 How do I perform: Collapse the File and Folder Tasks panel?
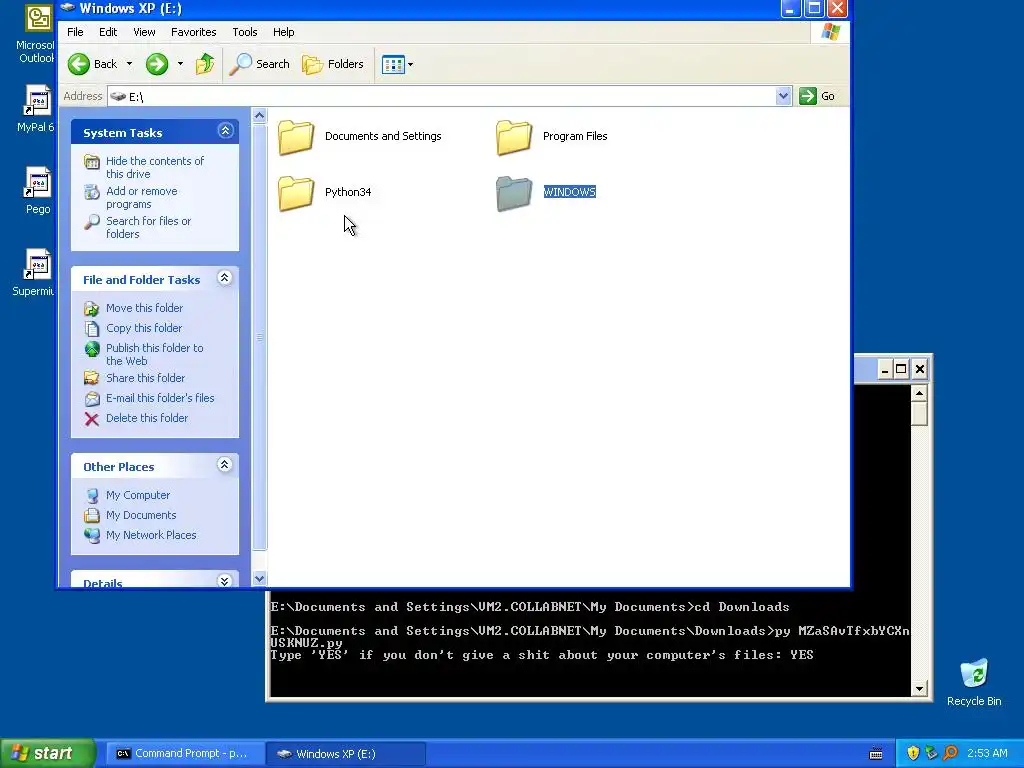[x=225, y=278]
